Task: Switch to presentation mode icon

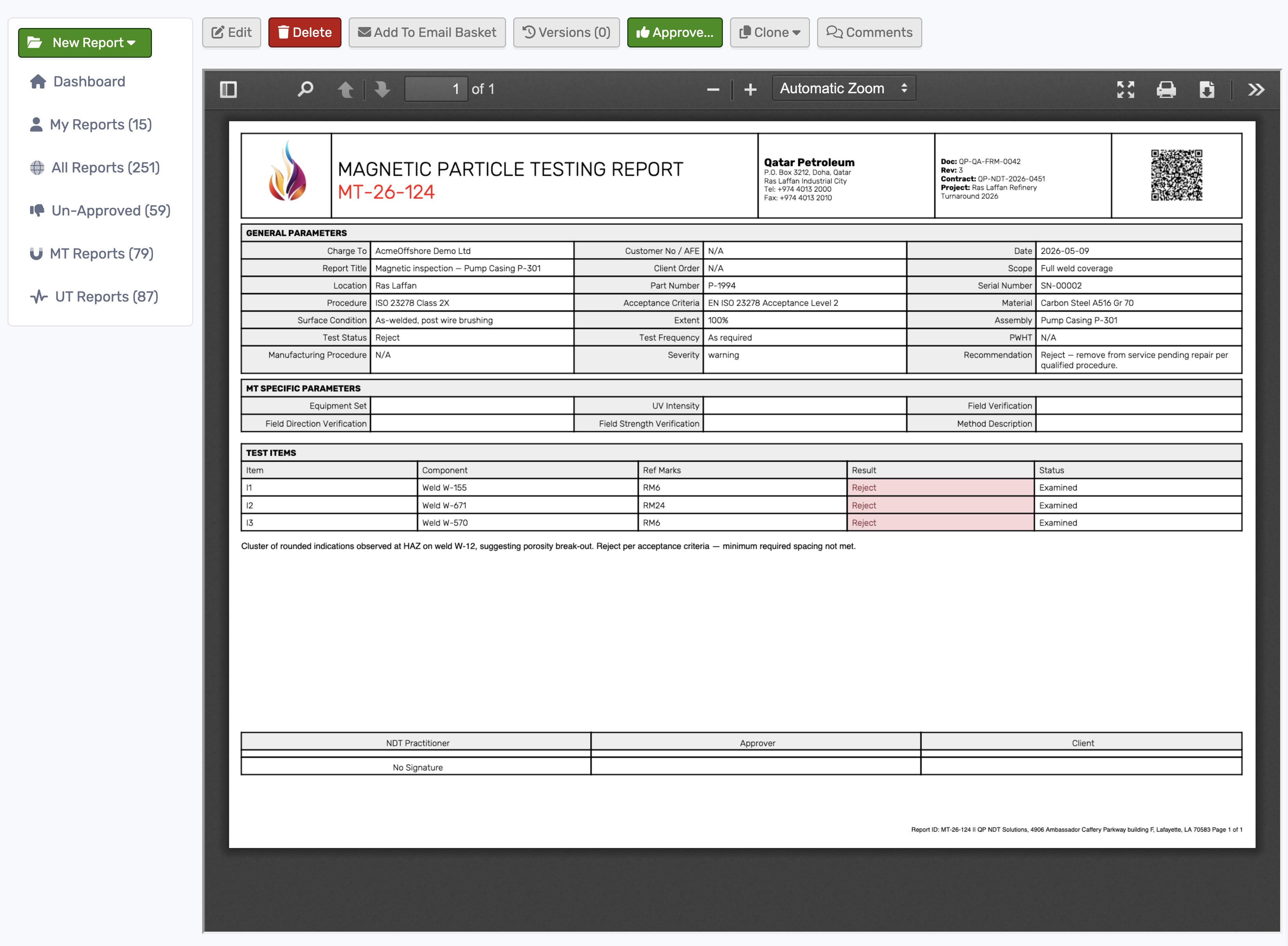Action: click(x=1125, y=89)
